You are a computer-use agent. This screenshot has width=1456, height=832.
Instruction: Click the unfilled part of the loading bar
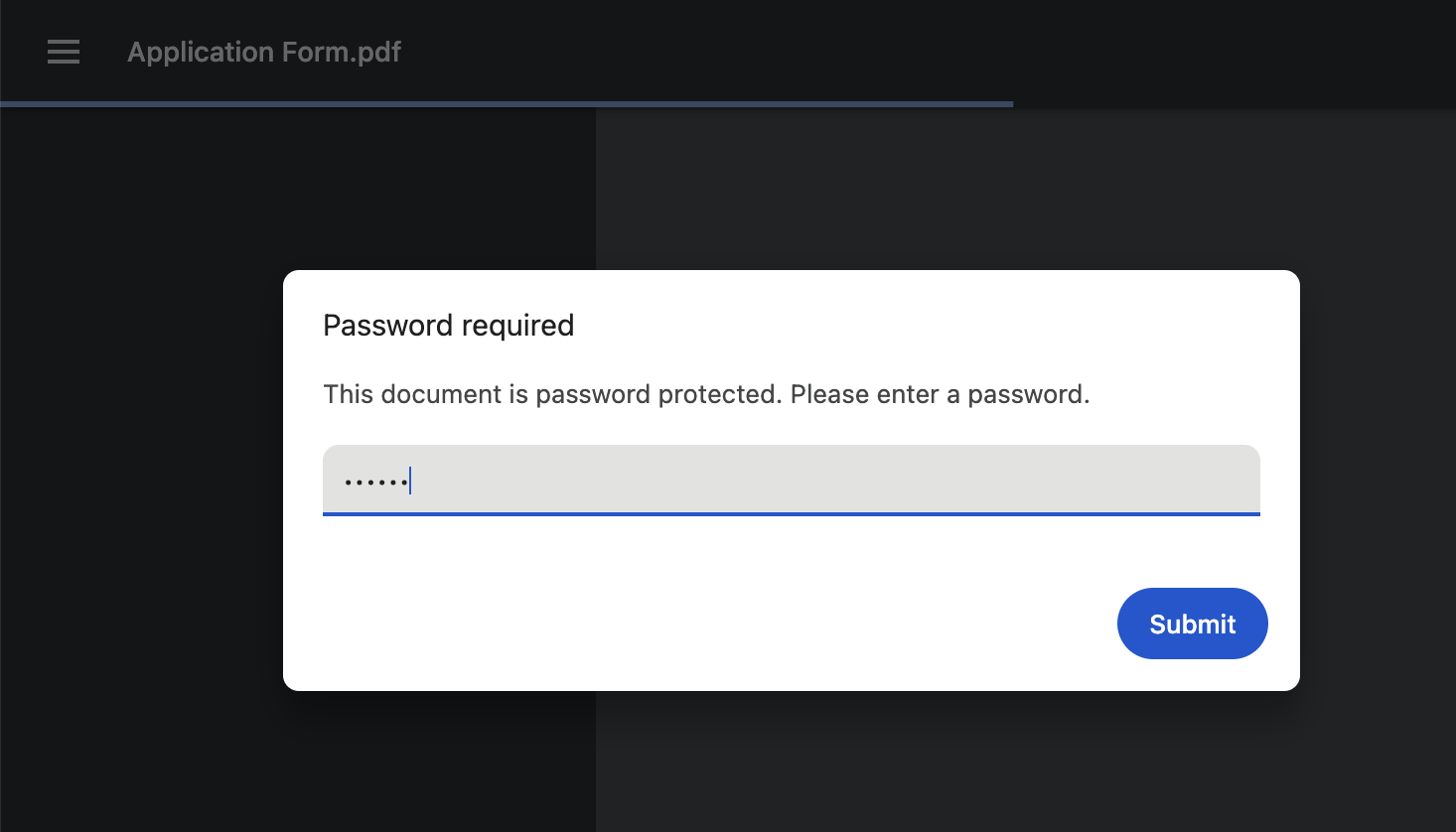click(1235, 103)
